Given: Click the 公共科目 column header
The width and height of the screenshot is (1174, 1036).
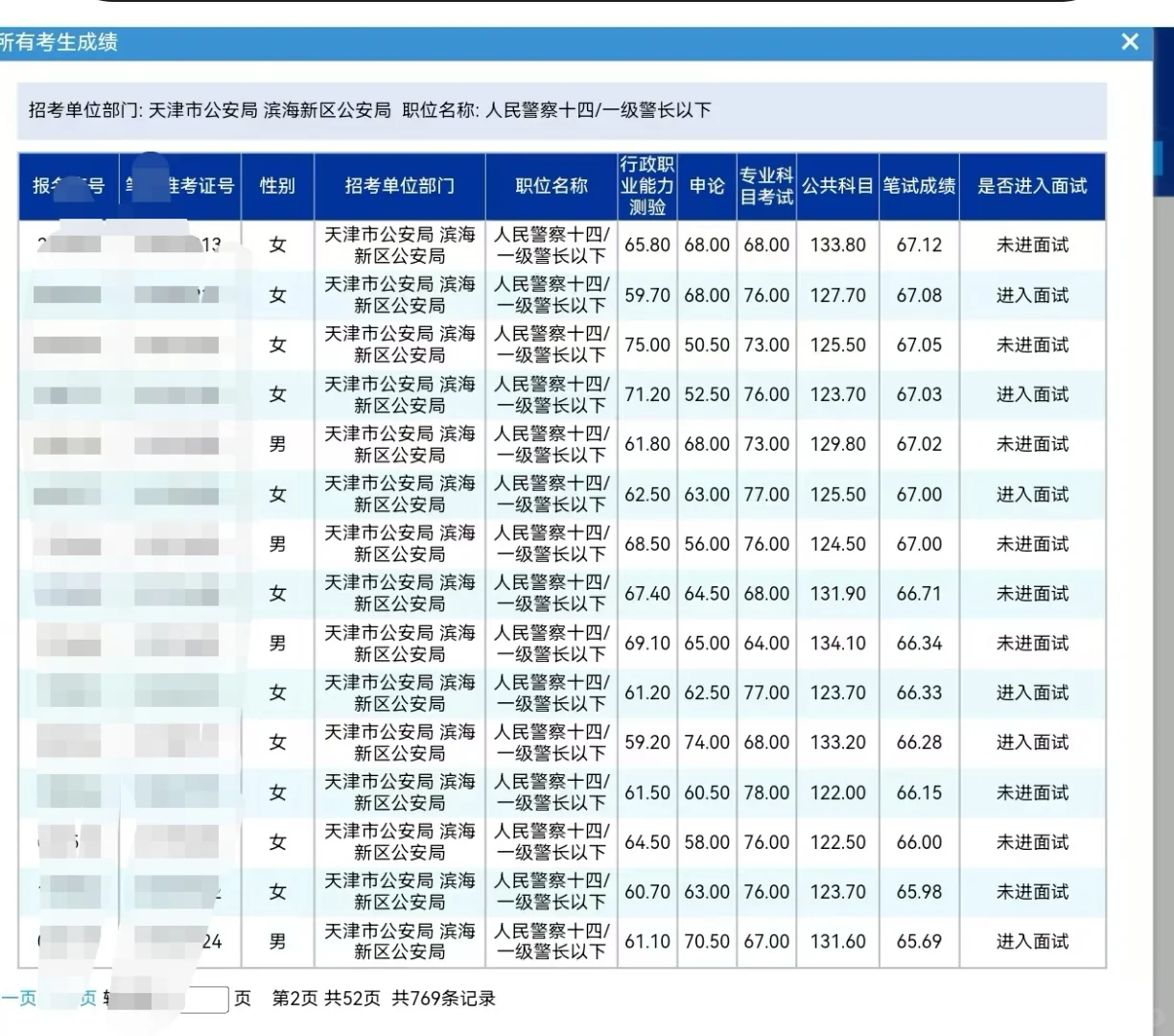Looking at the screenshot, I should coord(838,186).
